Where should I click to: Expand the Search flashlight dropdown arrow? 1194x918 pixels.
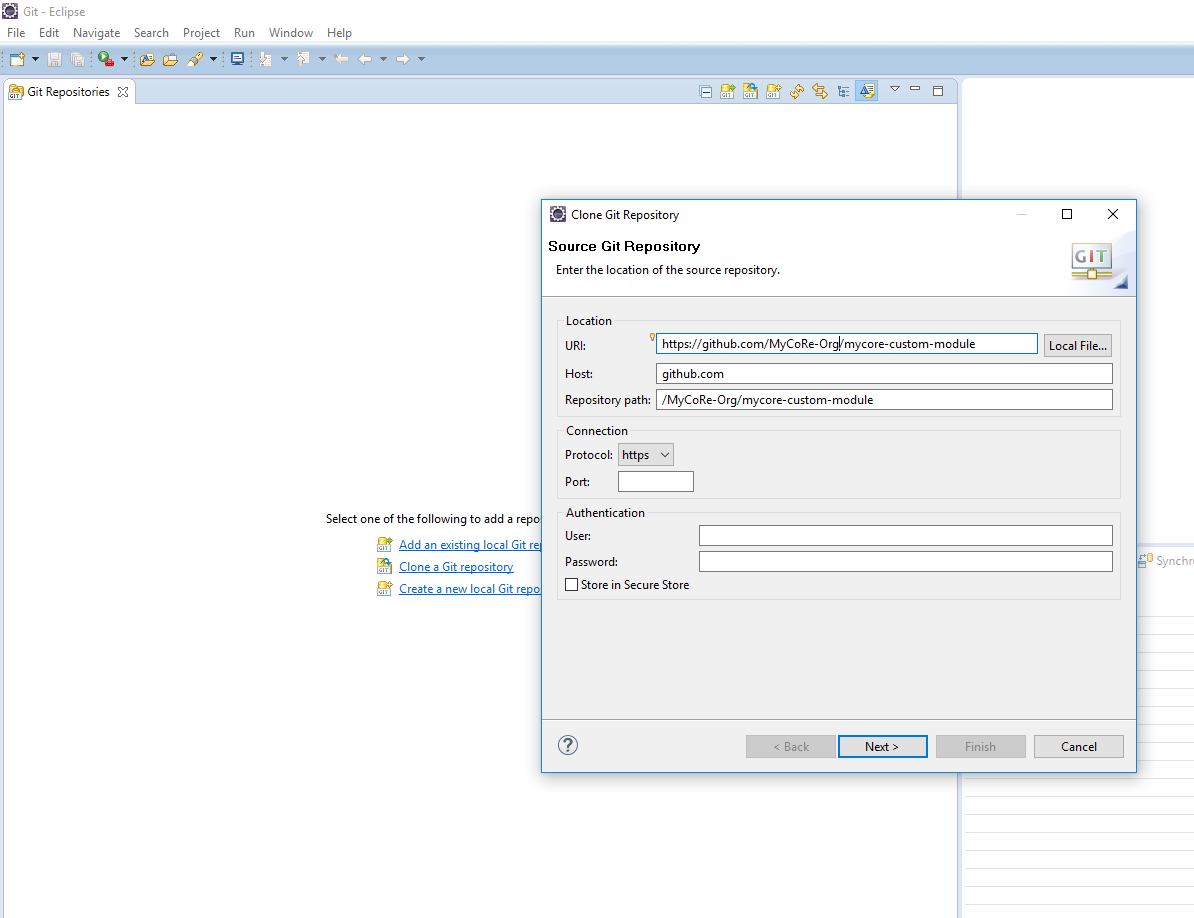(x=213, y=59)
